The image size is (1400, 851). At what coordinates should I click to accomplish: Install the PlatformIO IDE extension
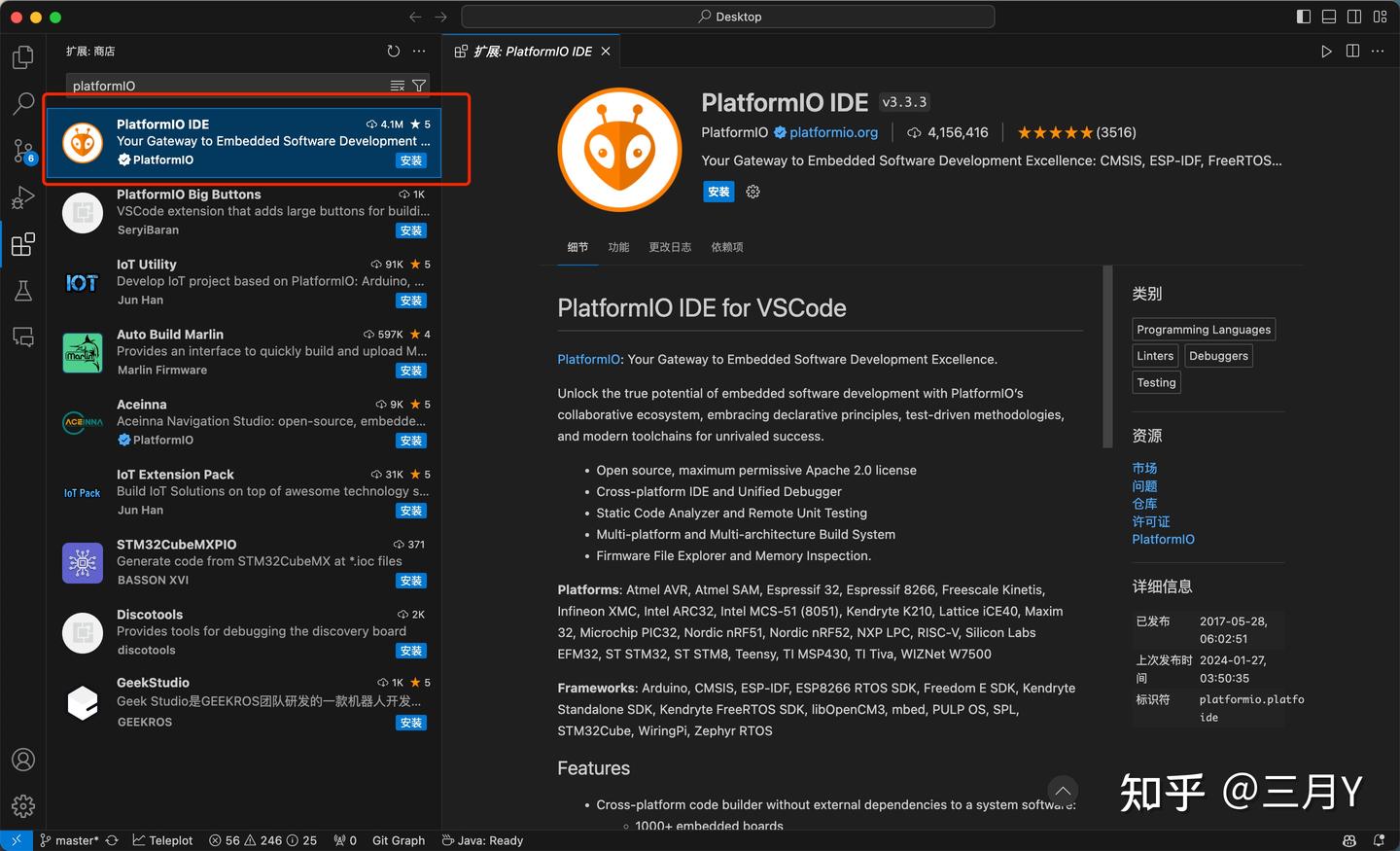tap(718, 192)
